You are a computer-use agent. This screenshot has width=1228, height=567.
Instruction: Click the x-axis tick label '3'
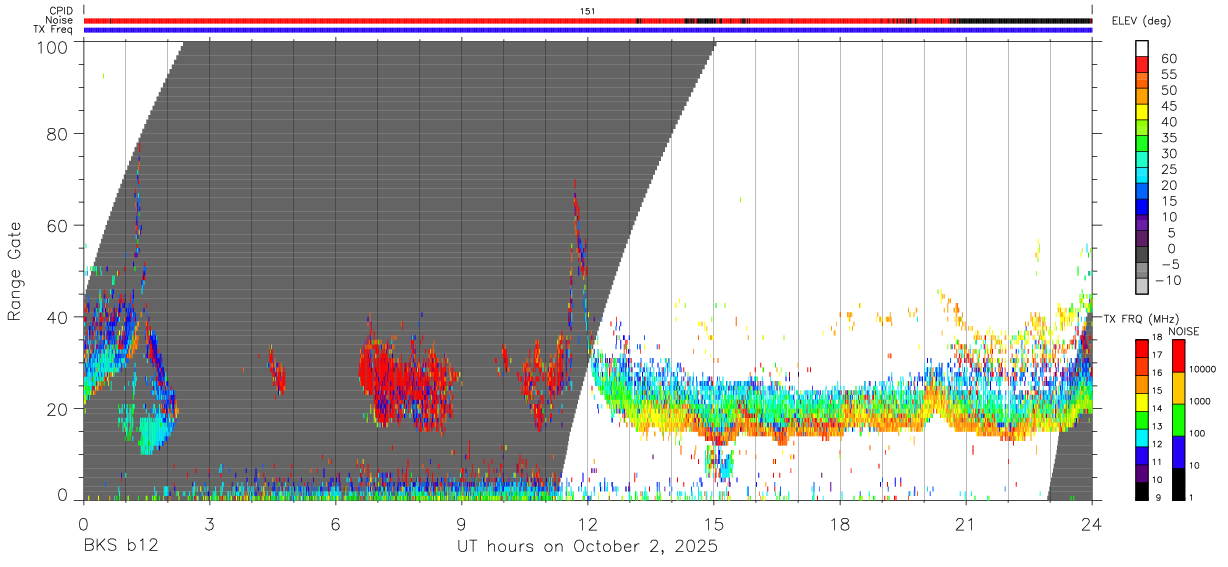(209, 524)
